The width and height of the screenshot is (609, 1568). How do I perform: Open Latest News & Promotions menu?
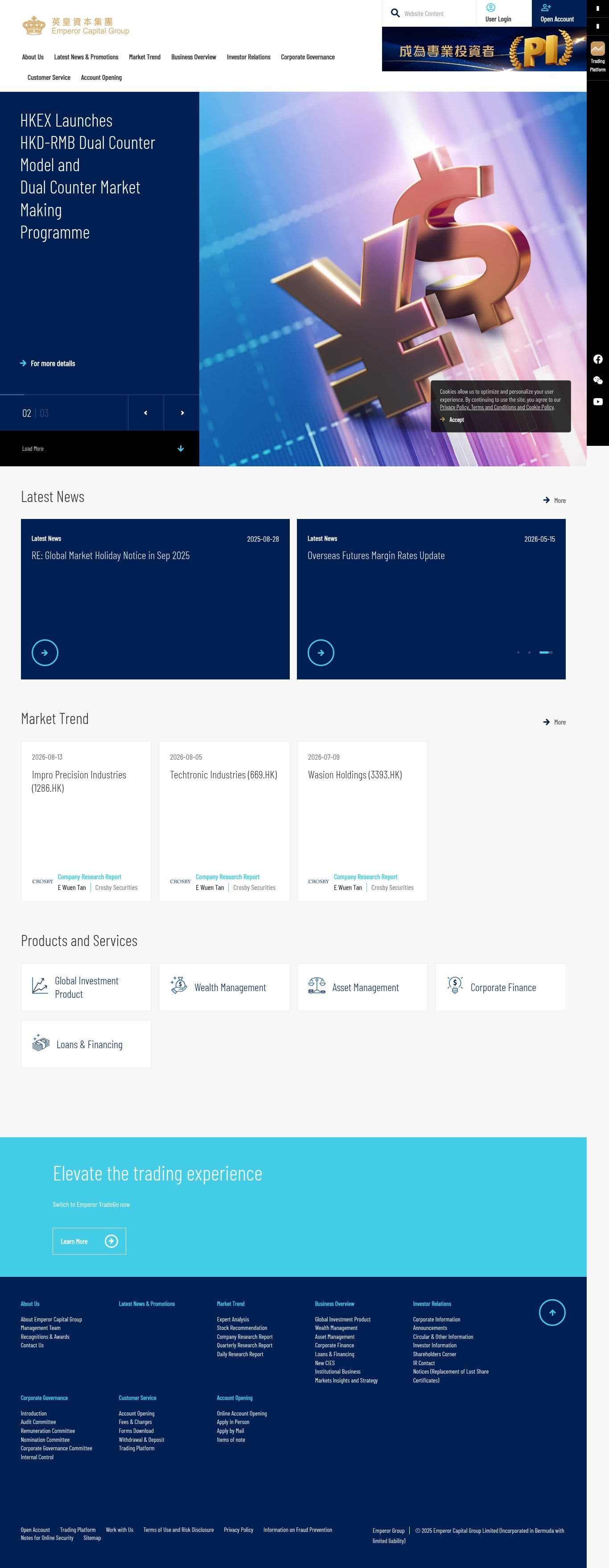[x=86, y=57]
